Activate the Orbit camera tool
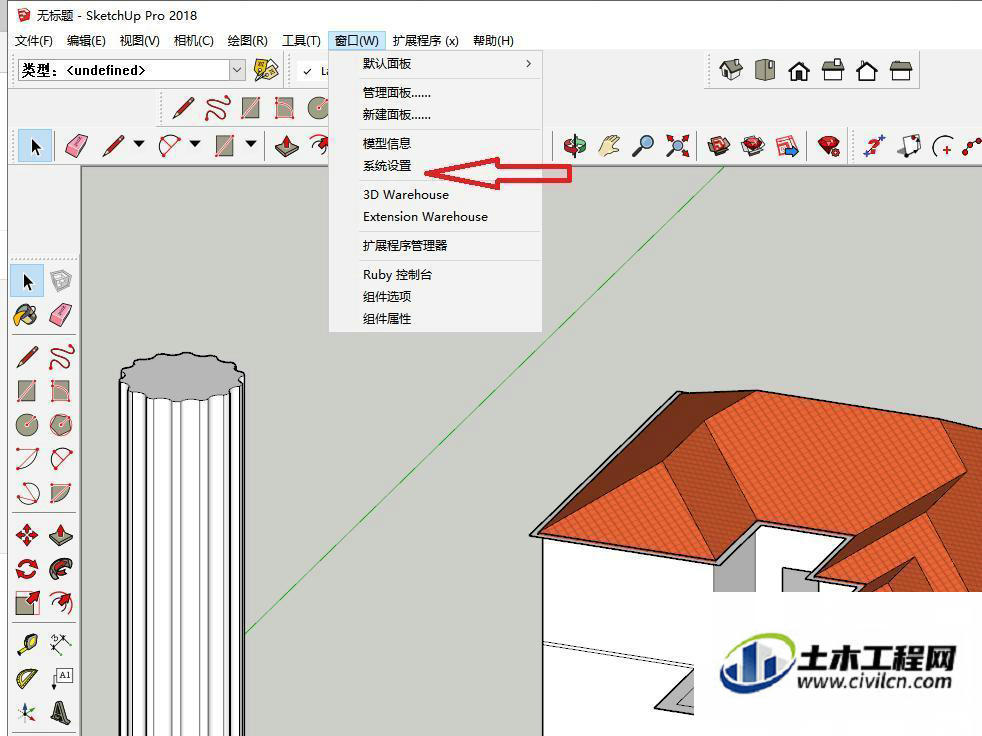982x736 pixels. click(574, 146)
